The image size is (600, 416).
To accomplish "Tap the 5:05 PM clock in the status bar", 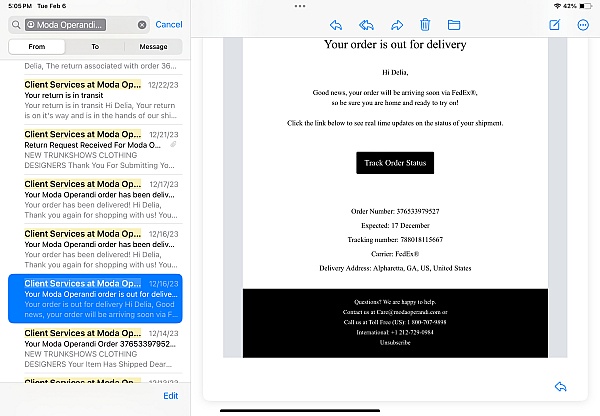I will (20, 6).
